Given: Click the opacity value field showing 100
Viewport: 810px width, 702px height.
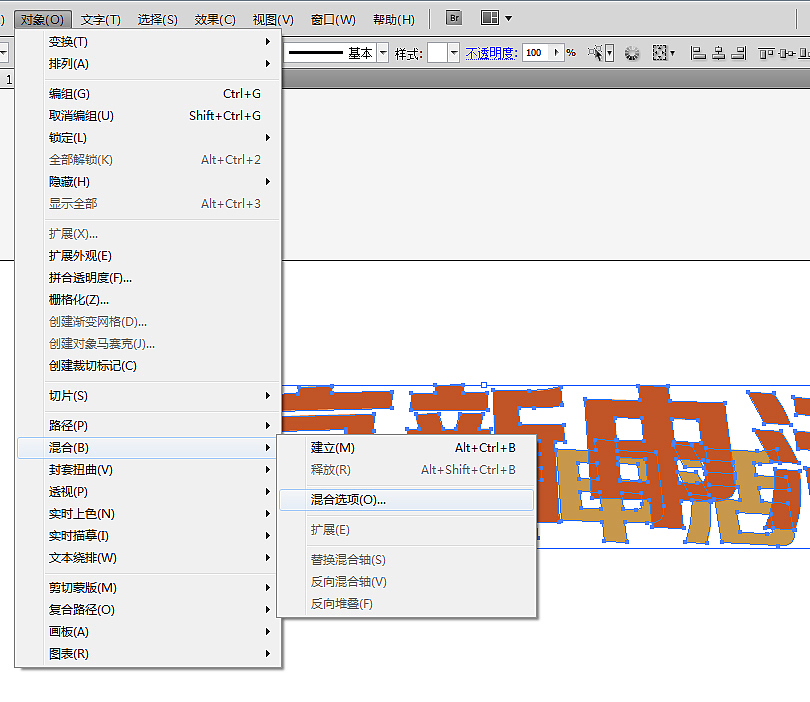Looking at the screenshot, I should 537,53.
